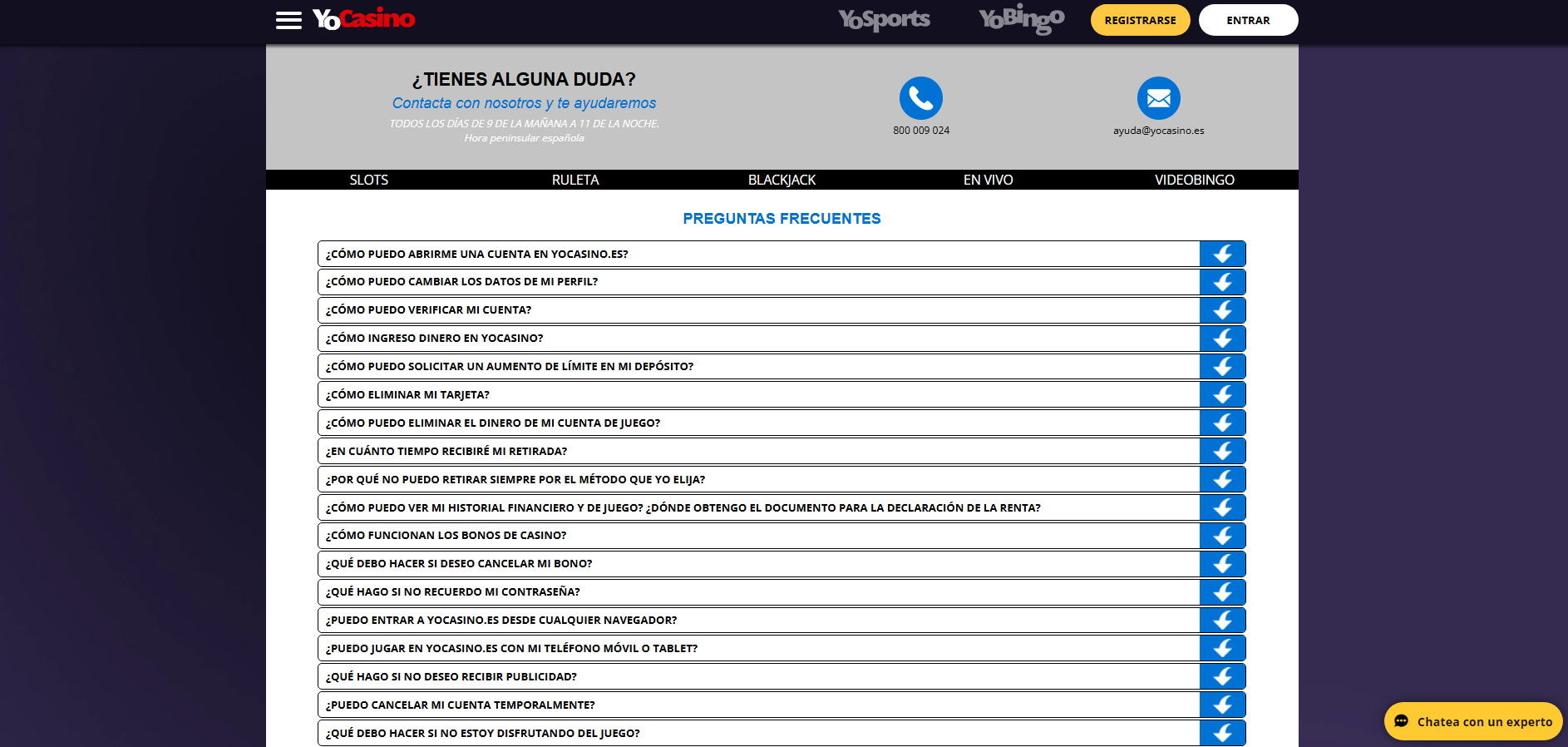Viewport: 1568px width, 747px height.
Task: Click the chat bubble icon
Action: [x=1402, y=721]
